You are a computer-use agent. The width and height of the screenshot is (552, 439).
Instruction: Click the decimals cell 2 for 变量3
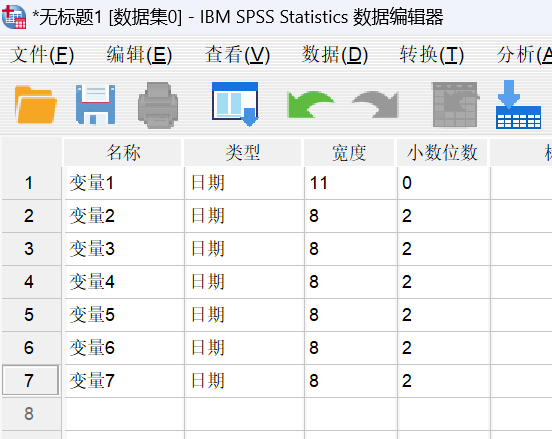point(444,249)
